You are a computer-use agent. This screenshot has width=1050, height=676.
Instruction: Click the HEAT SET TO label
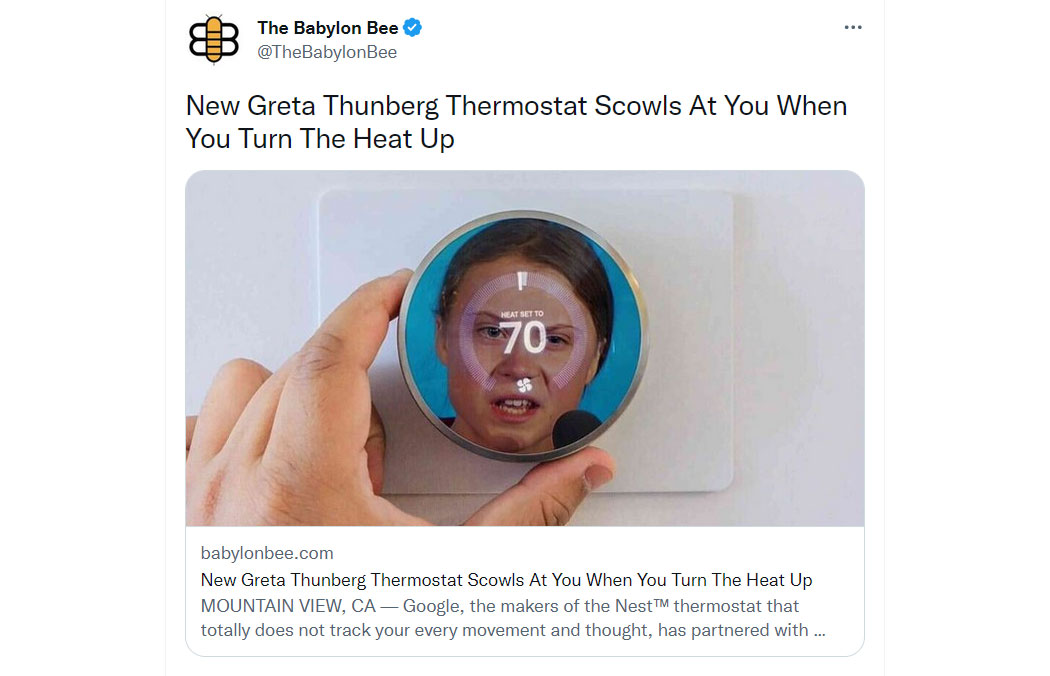522,314
